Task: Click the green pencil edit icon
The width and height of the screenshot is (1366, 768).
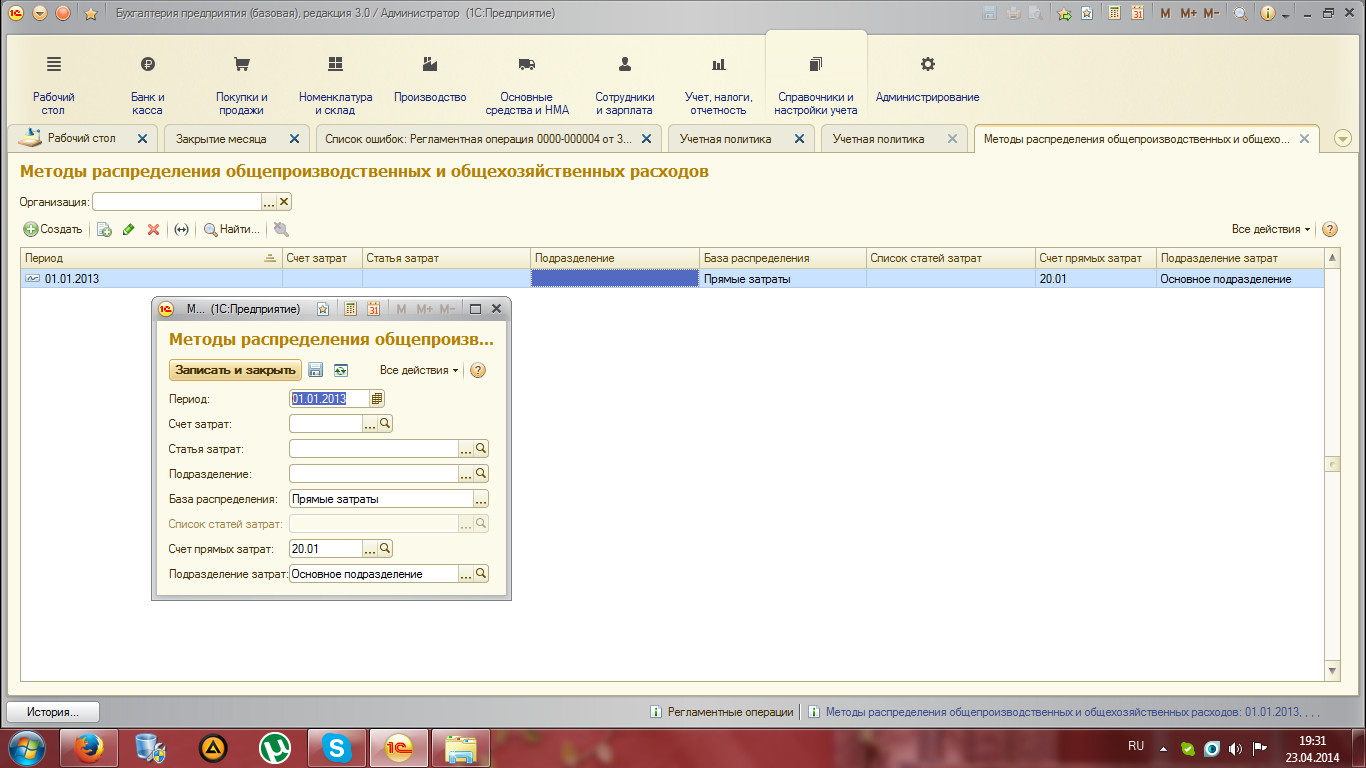Action: (128, 229)
